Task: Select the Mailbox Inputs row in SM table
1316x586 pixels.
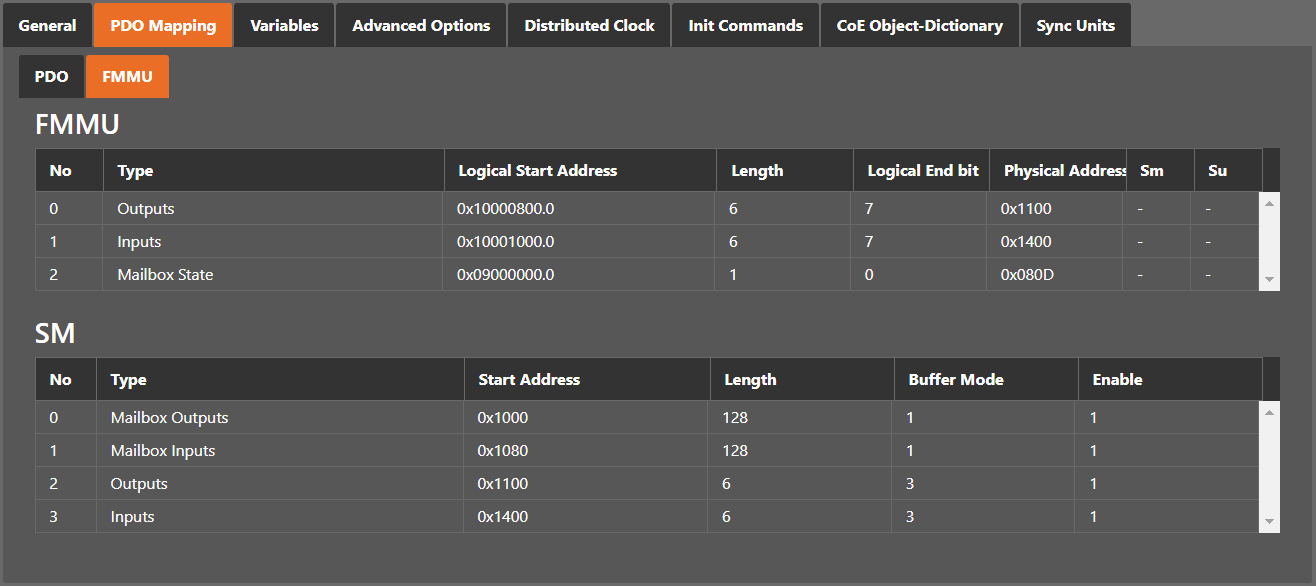Action: coord(163,451)
